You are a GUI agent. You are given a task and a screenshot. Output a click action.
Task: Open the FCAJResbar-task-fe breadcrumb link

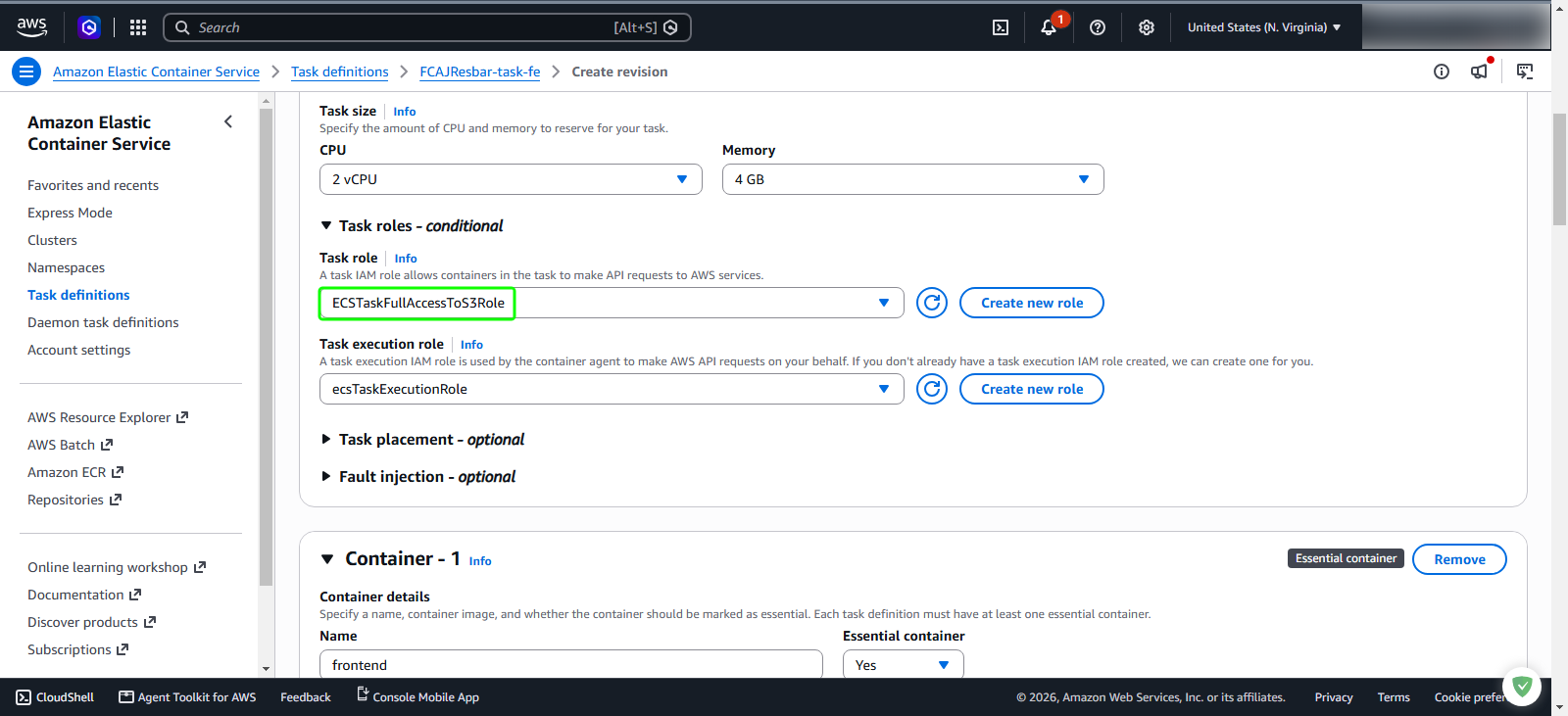pos(480,72)
